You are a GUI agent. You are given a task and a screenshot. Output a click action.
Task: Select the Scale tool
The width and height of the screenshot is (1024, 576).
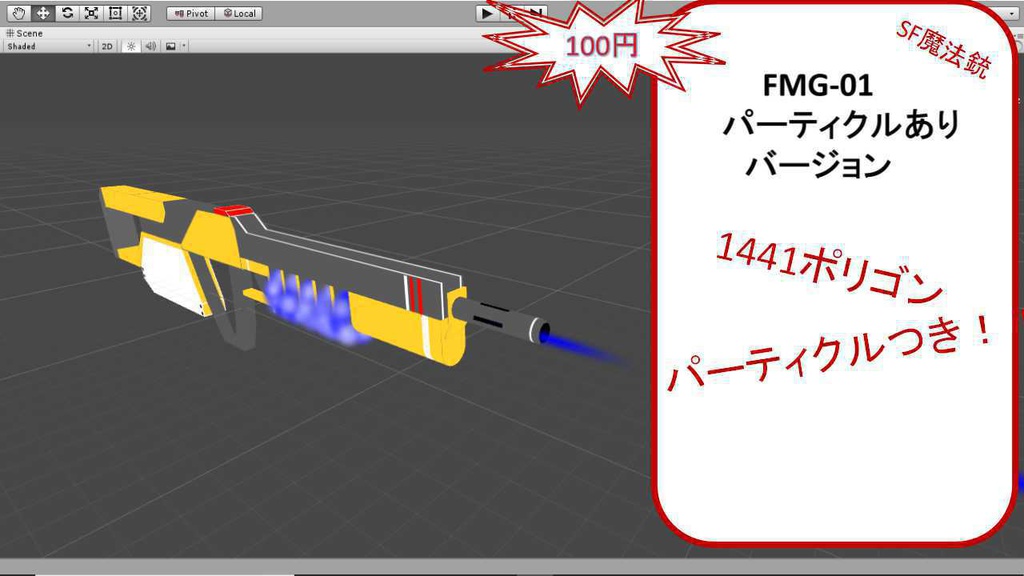[x=91, y=13]
